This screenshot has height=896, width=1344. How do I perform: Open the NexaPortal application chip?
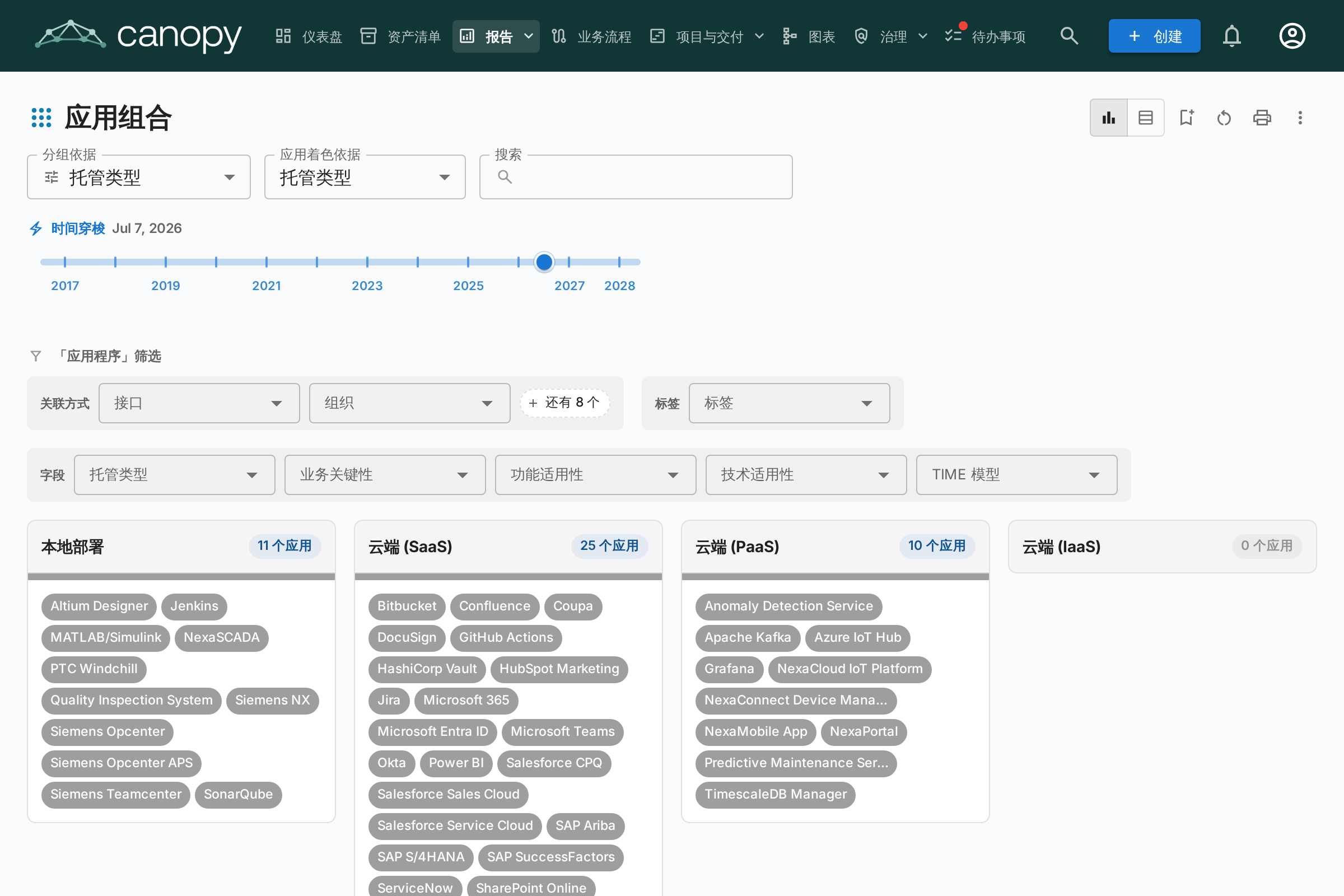click(864, 732)
